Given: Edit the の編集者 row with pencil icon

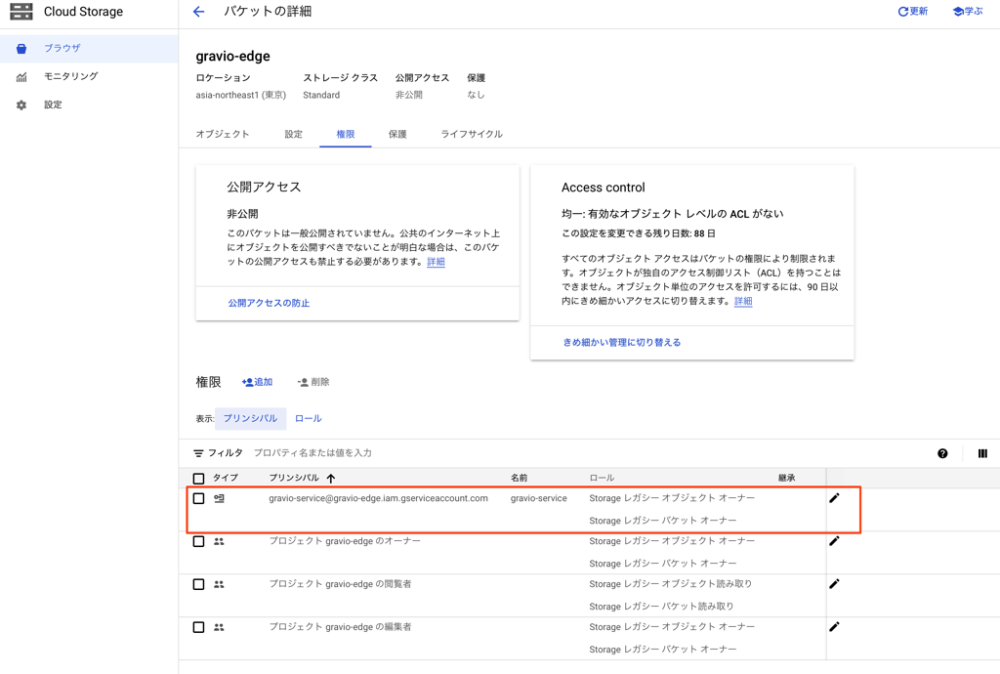Looking at the screenshot, I should click(834, 627).
